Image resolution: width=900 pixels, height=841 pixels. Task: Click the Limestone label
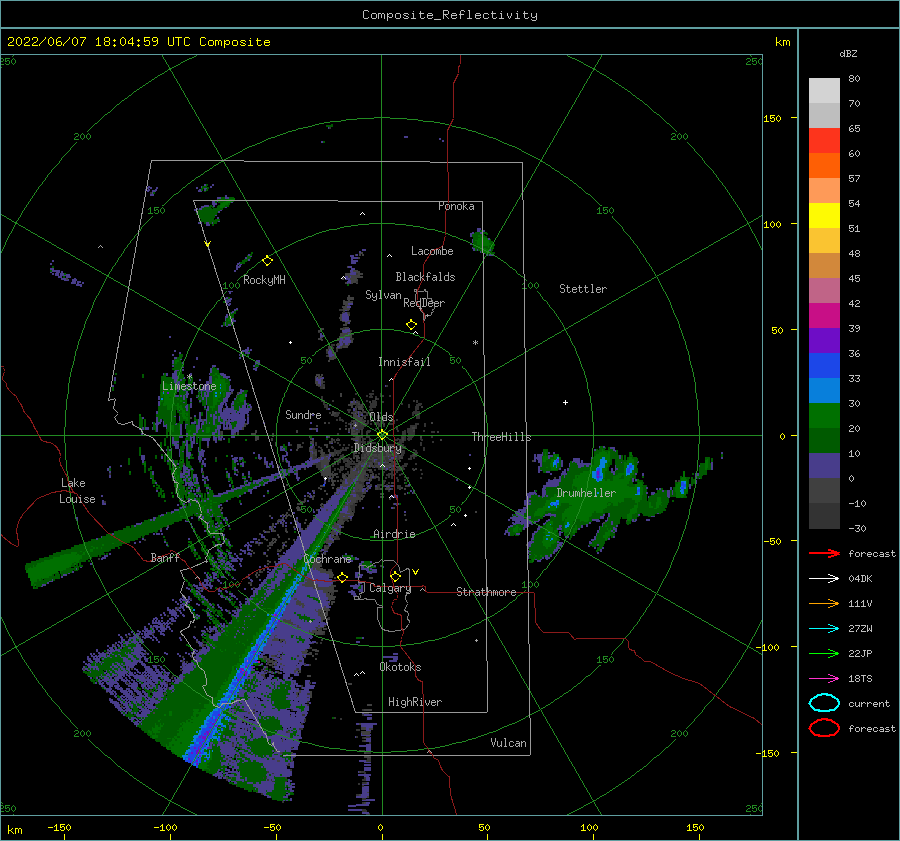(189, 386)
